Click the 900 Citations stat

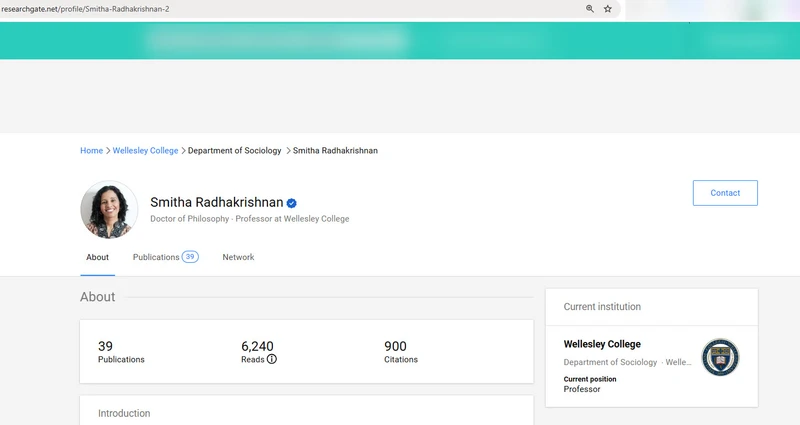pyautogui.click(x=401, y=352)
